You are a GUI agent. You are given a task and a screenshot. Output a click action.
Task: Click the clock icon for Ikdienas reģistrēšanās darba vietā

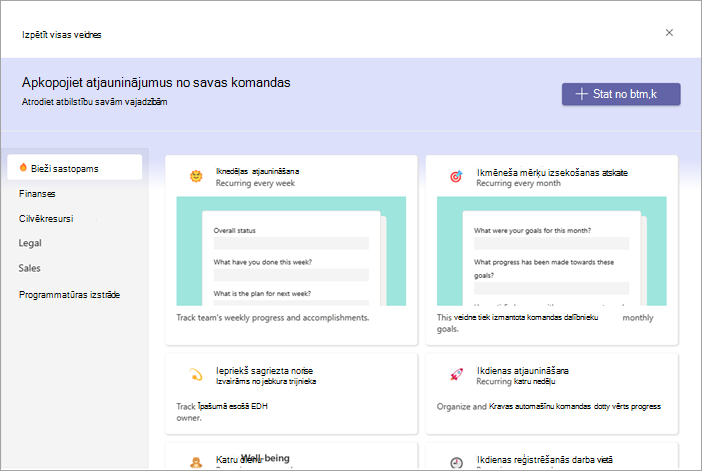click(456, 462)
